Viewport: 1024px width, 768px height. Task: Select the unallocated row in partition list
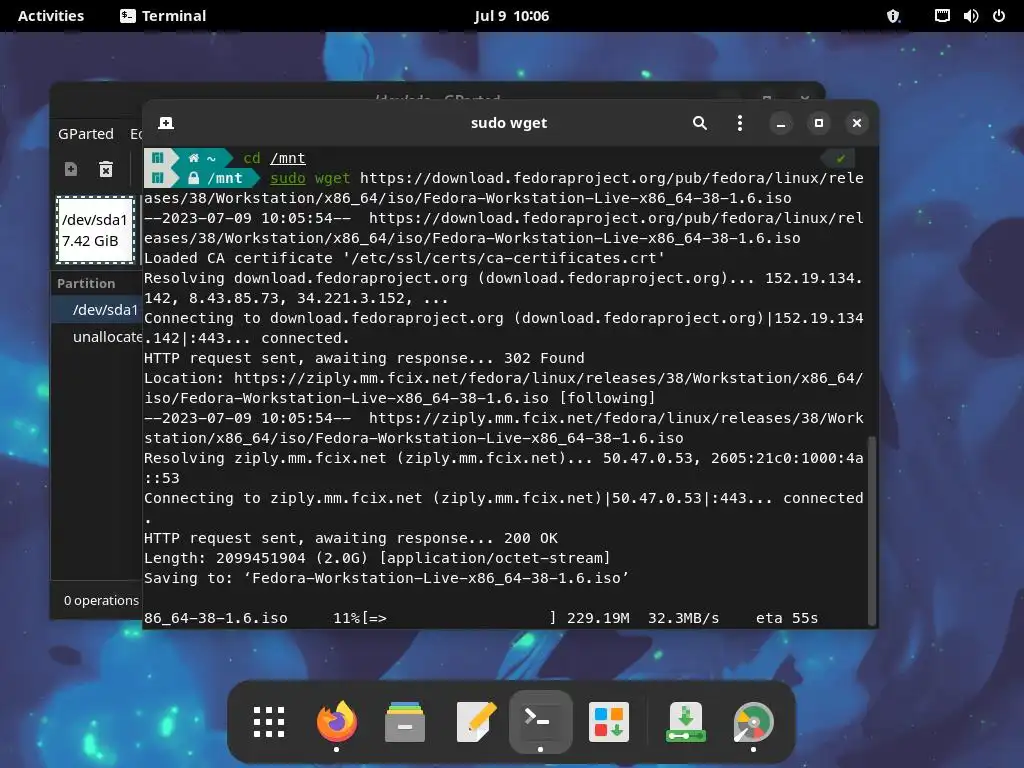click(97, 337)
